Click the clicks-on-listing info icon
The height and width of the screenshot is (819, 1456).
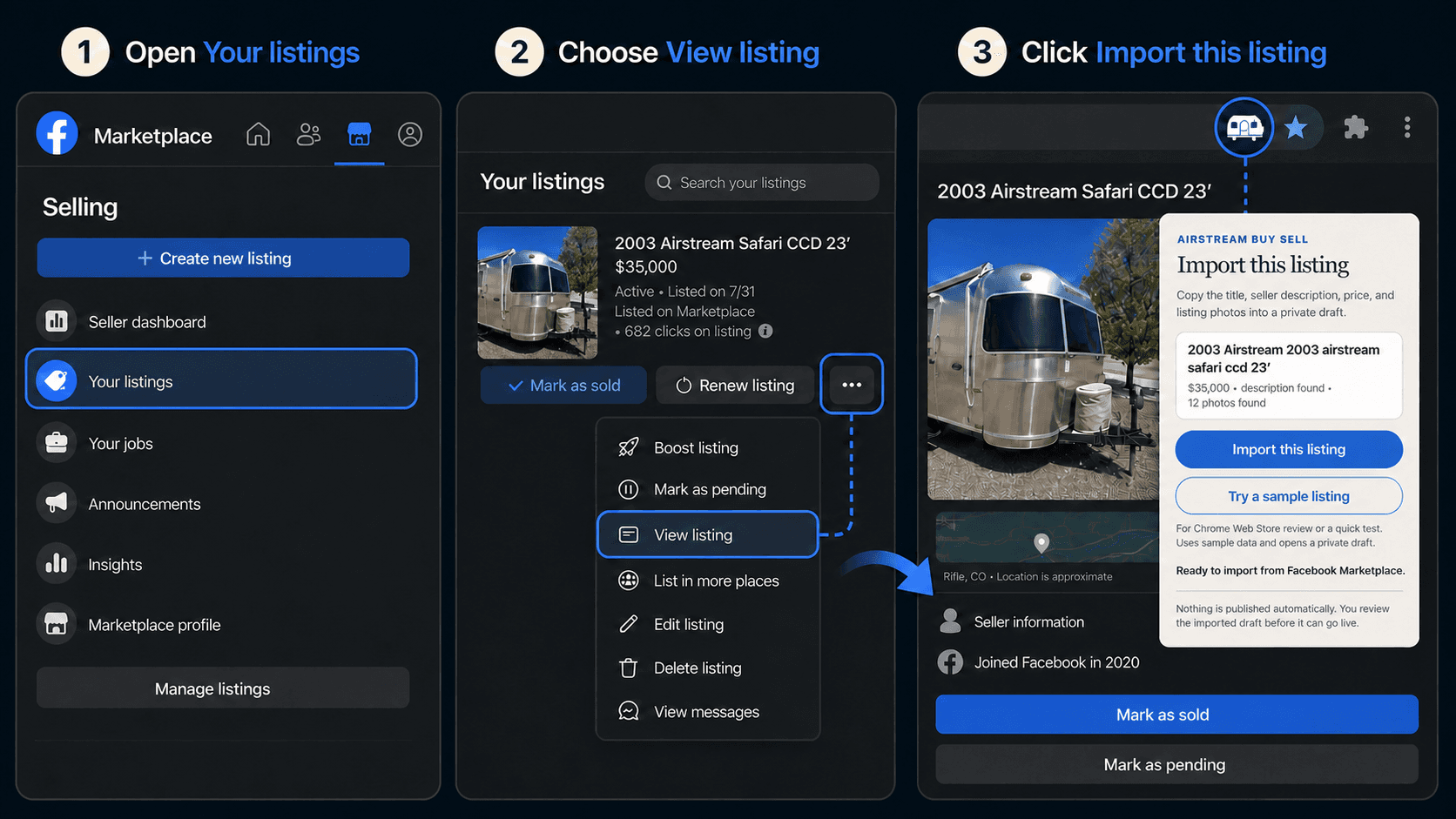pos(765,331)
